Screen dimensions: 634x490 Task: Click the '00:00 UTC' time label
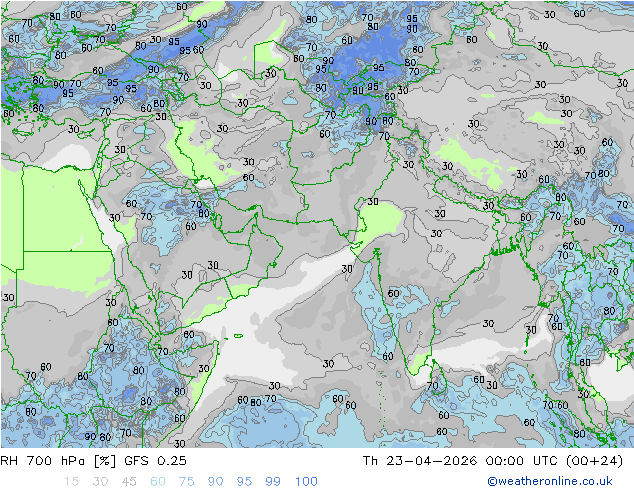tap(522, 461)
